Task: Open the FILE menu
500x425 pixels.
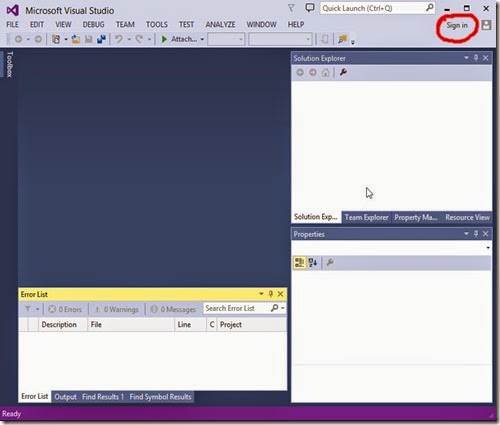Action: pos(12,25)
